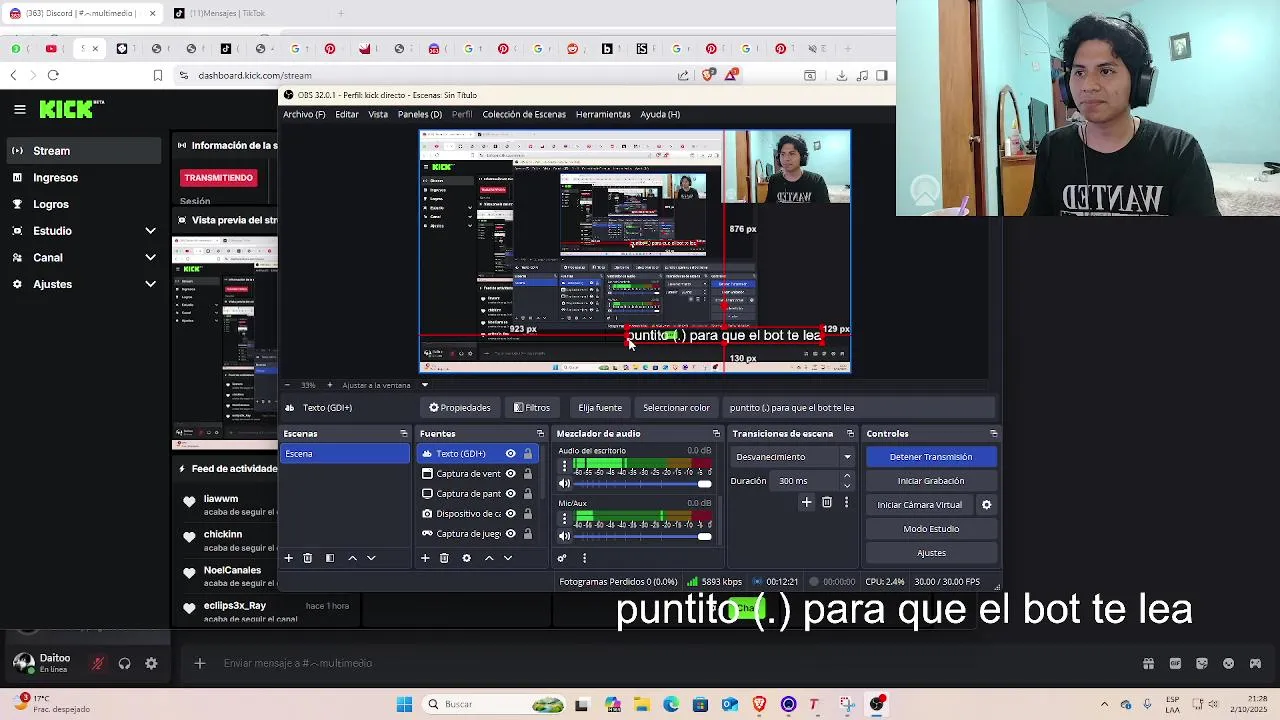Open advanced audio properties gear in the mixer footer
The image size is (1280, 720).
pos(562,558)
